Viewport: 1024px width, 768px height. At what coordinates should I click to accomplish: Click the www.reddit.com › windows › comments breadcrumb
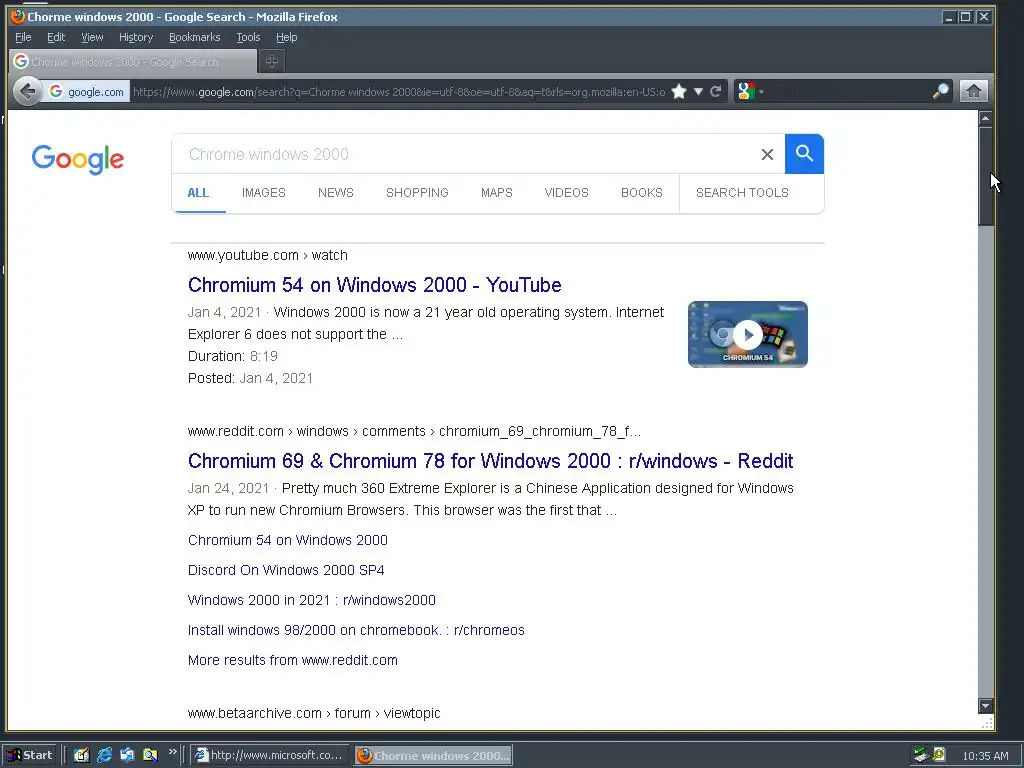click(414, 432)
